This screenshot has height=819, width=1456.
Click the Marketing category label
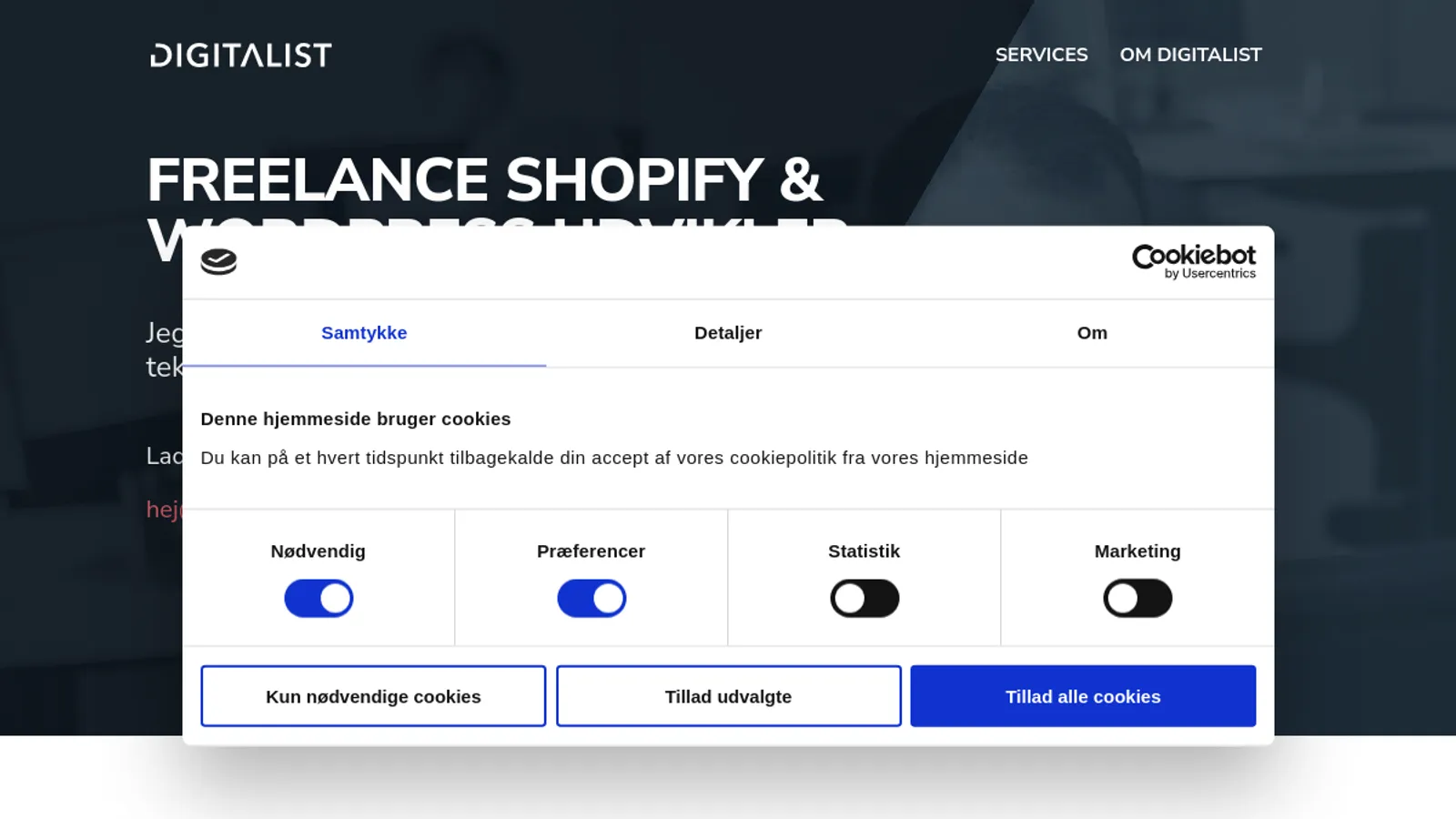coord(1137,551)
